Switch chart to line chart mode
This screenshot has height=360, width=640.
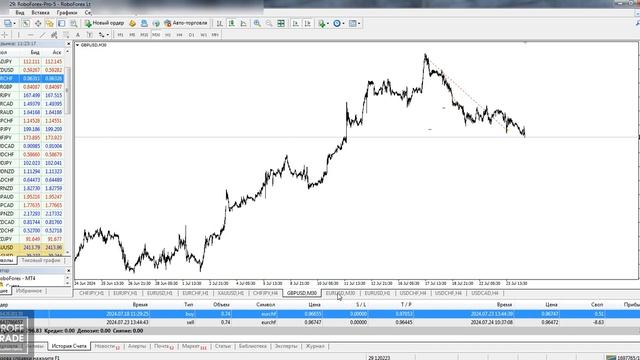[x=244, y=24]
